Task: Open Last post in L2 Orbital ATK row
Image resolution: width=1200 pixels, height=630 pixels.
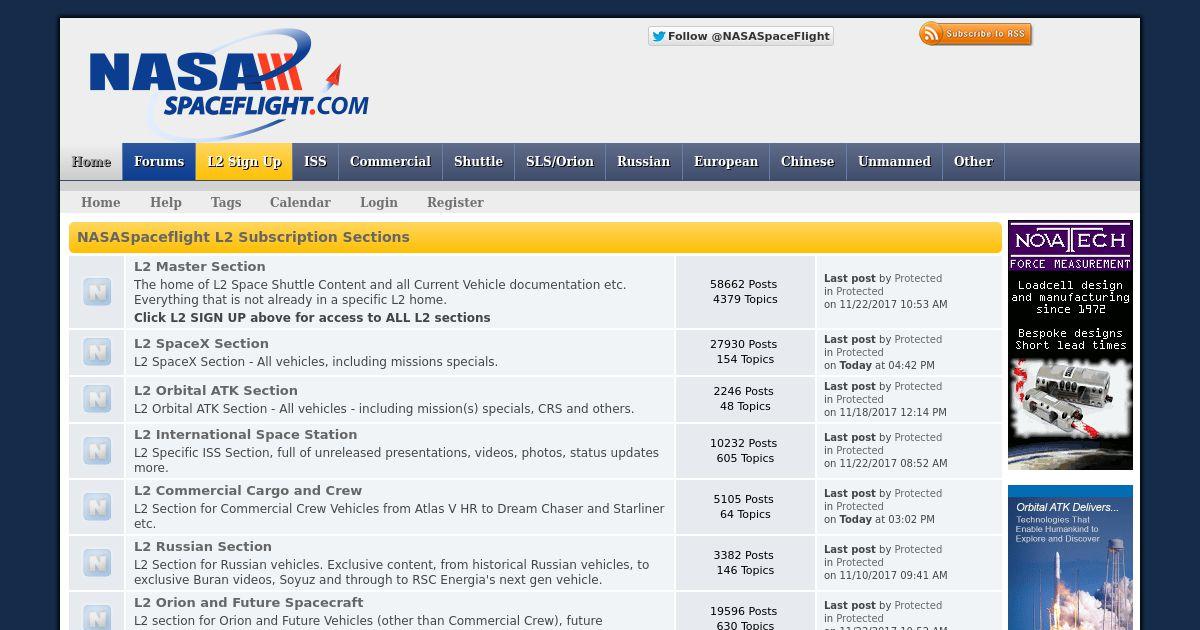Action: coord(849,387)
